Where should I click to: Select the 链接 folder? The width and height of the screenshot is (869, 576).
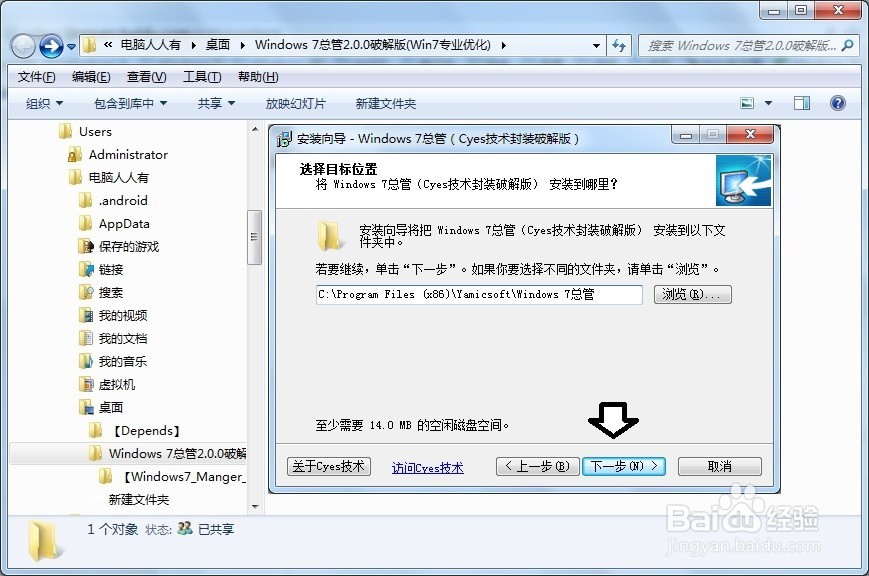pos(111,270)
